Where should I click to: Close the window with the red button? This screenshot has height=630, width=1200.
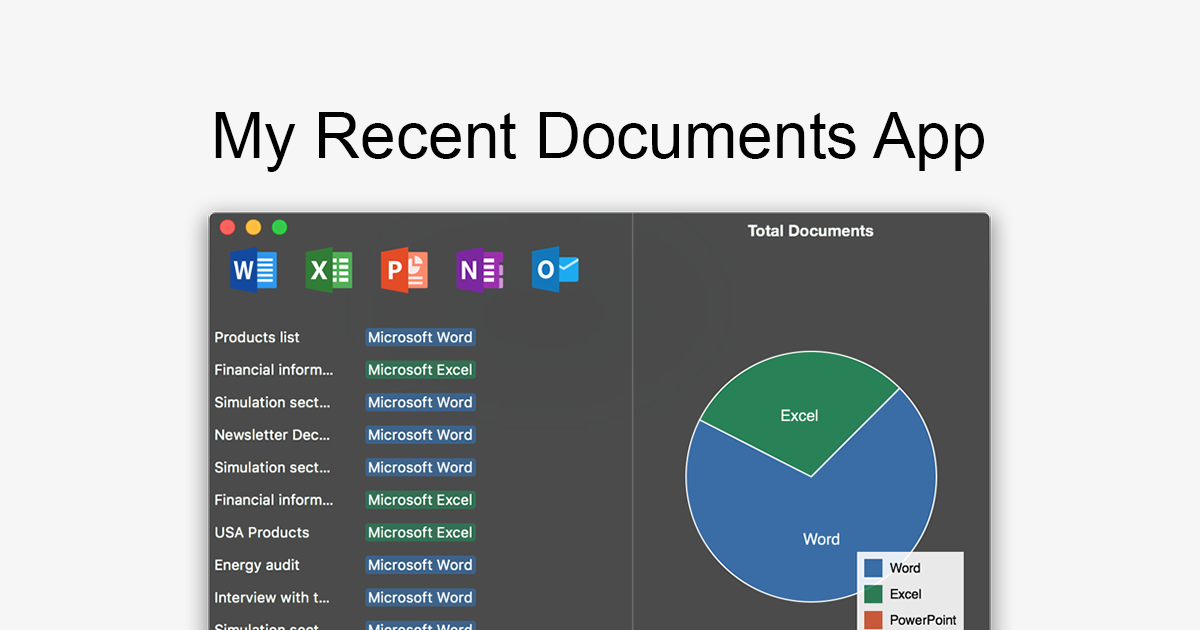(227, 227)
